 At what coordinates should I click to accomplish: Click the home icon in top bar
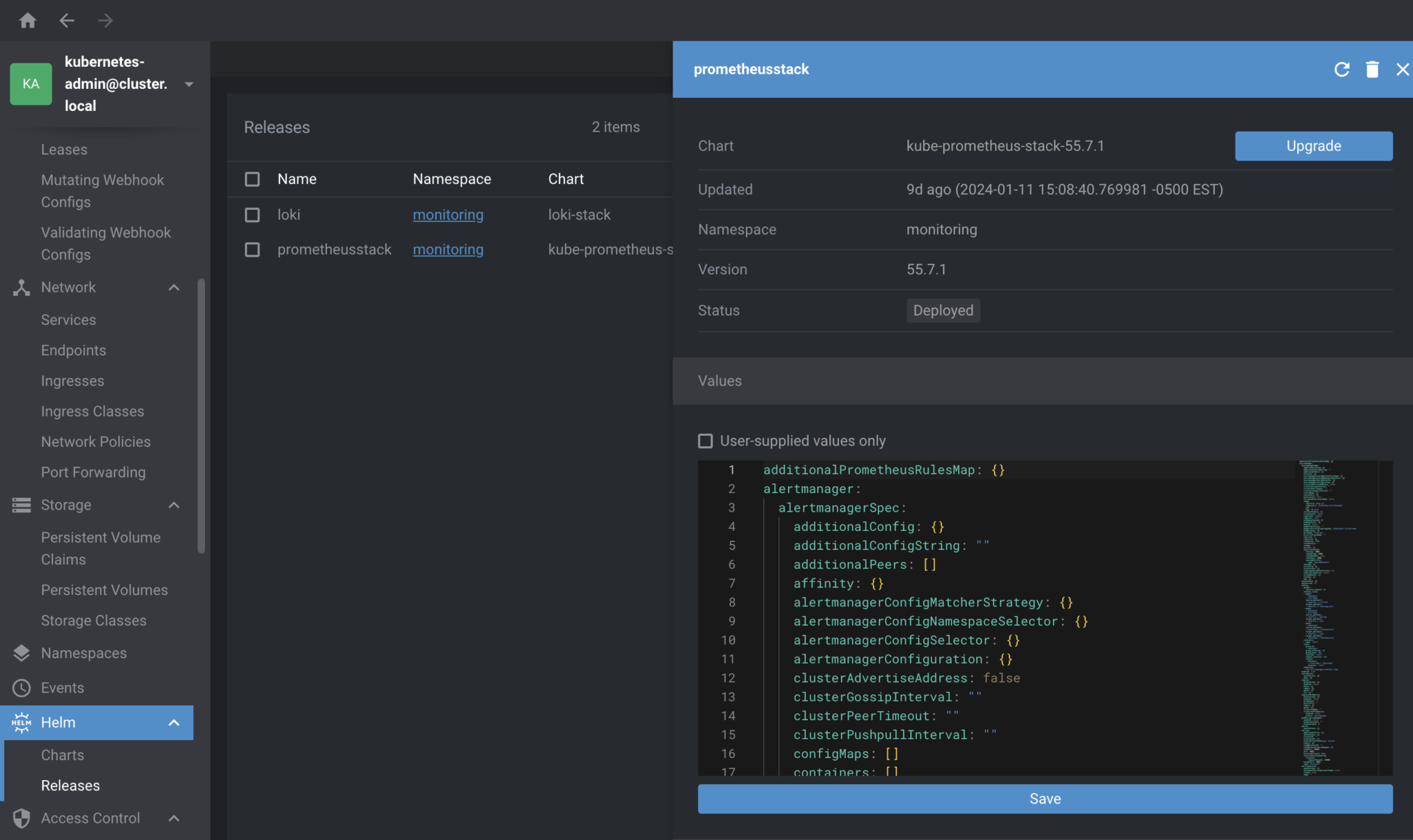click(x=28, y=21)
